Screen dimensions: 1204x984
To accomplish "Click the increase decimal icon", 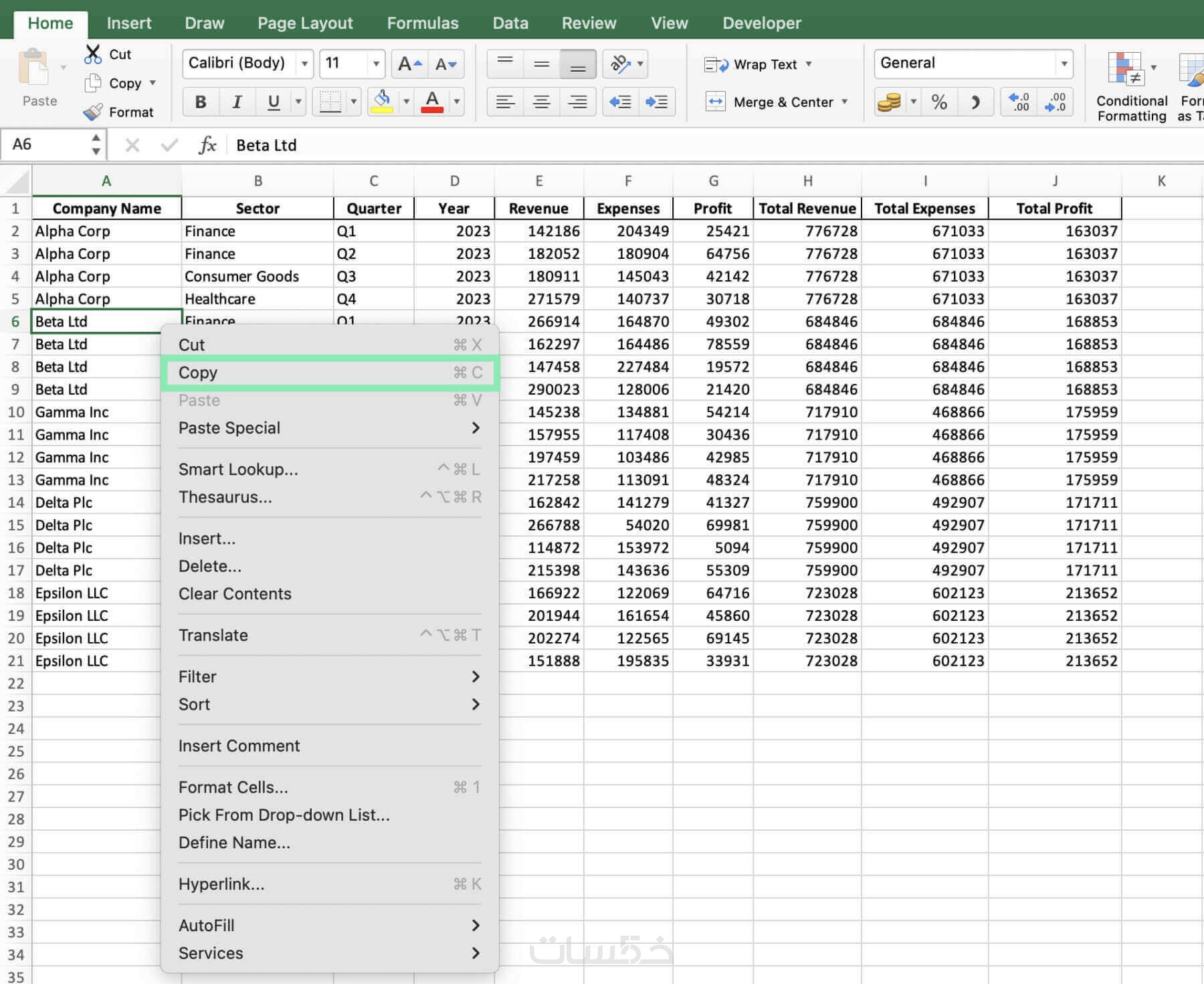I will [1019, 102].
